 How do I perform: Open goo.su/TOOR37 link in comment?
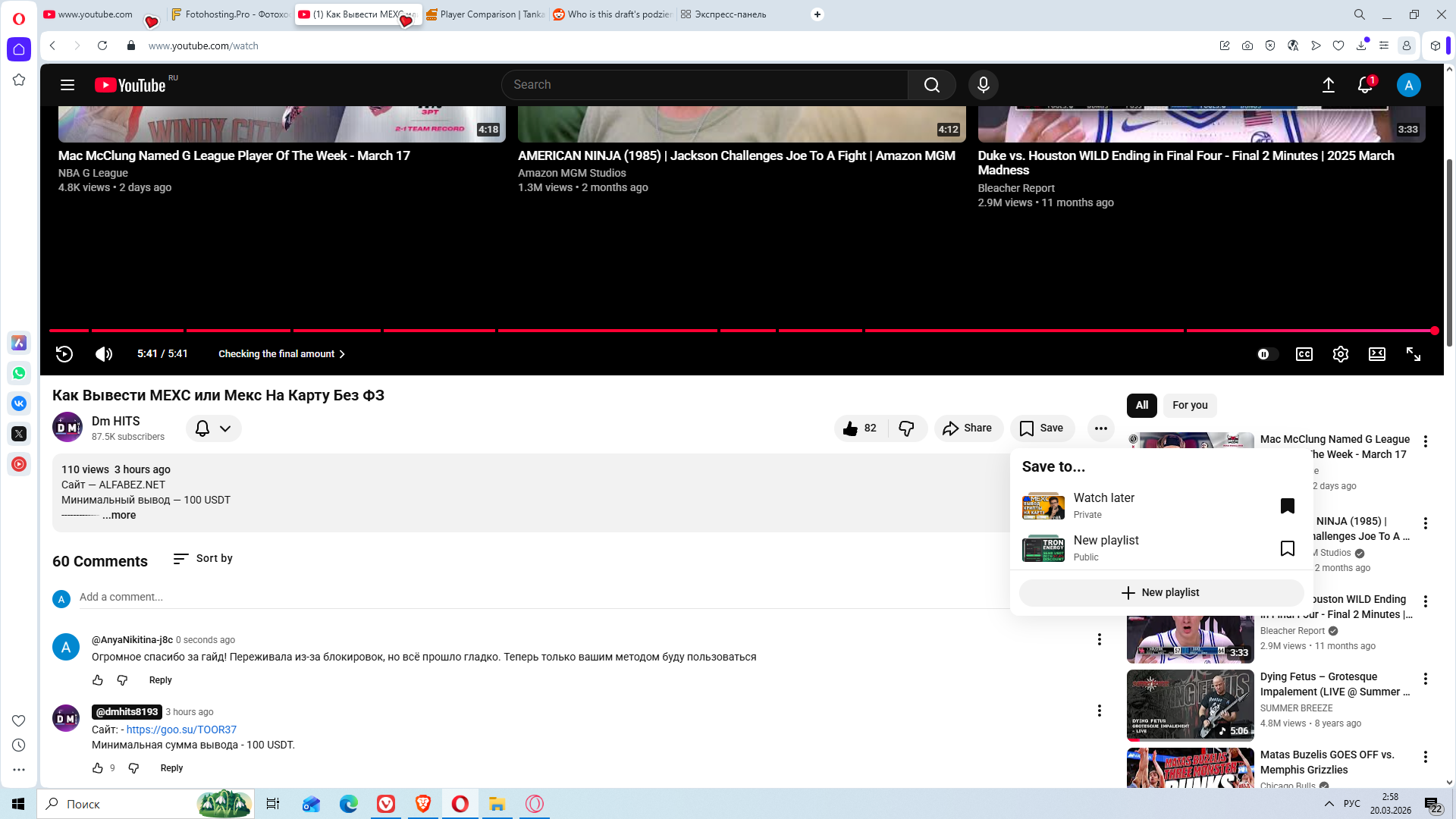click(x=181, y=730)
